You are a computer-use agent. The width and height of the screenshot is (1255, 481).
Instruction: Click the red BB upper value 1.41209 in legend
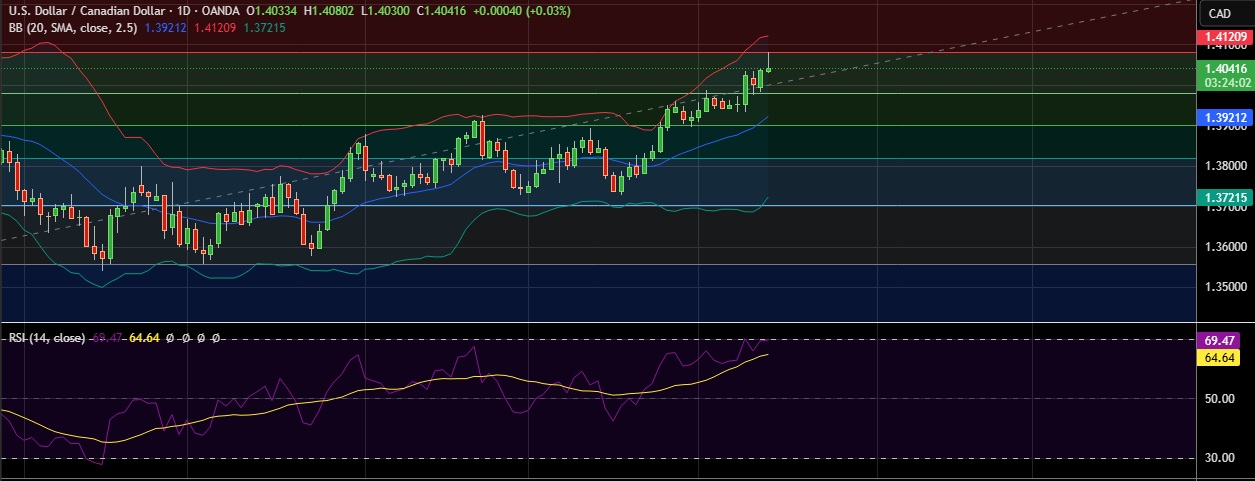pyautogui.click(x=214, y=27)
